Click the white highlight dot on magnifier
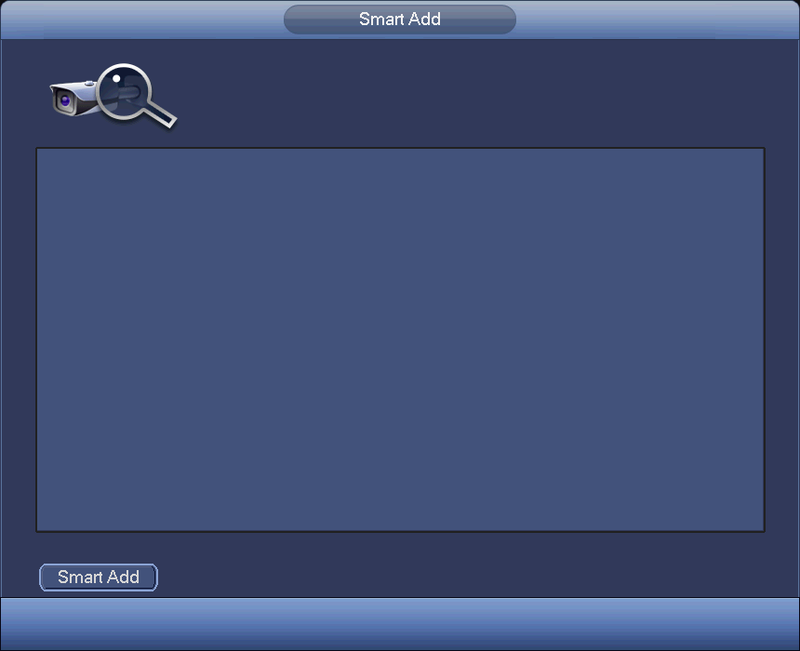Image resolution: width=800 pixels, height=651 pixels. coord(116,79)
